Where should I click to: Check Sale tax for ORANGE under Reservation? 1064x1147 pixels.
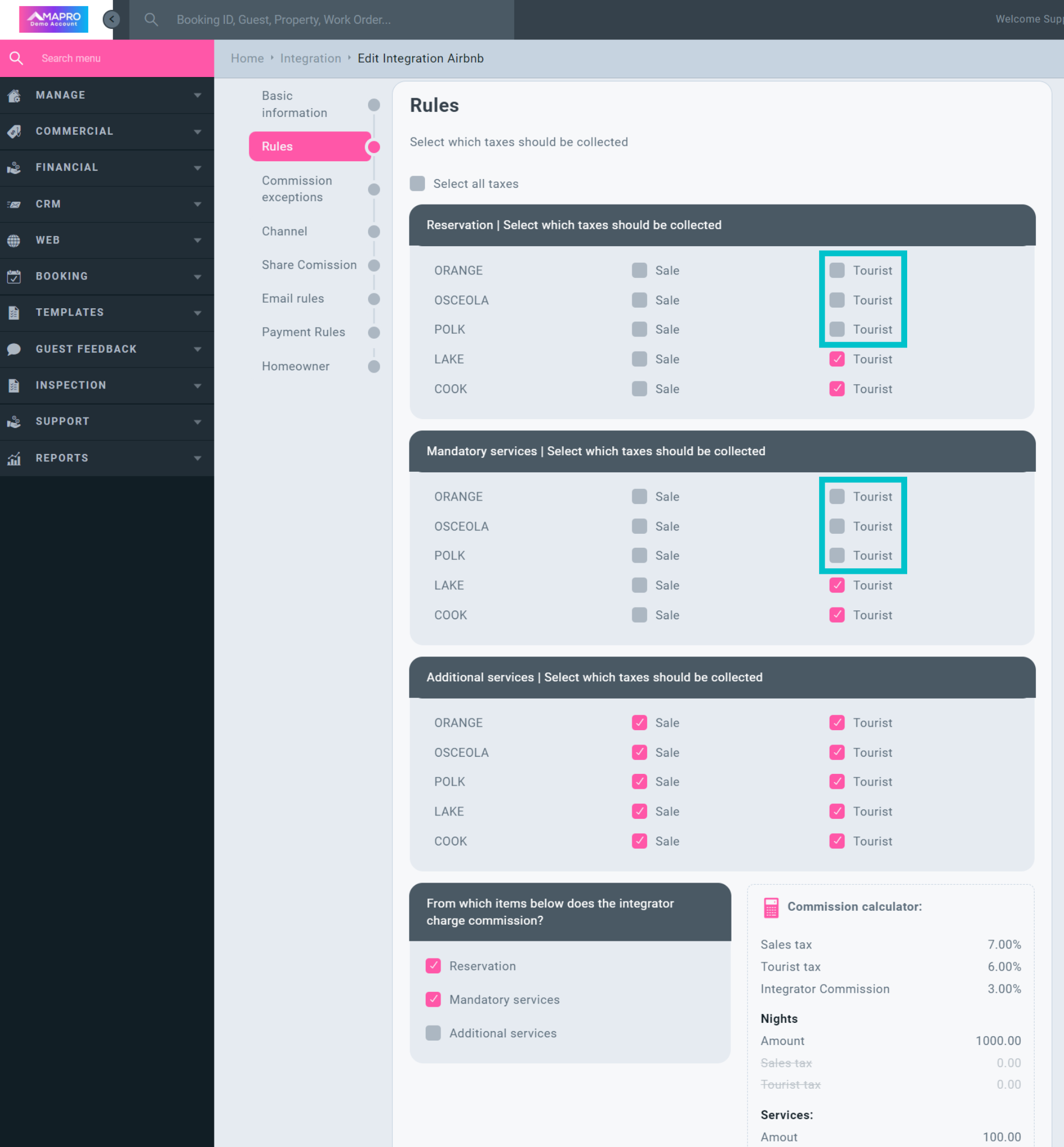click(639, 270)
